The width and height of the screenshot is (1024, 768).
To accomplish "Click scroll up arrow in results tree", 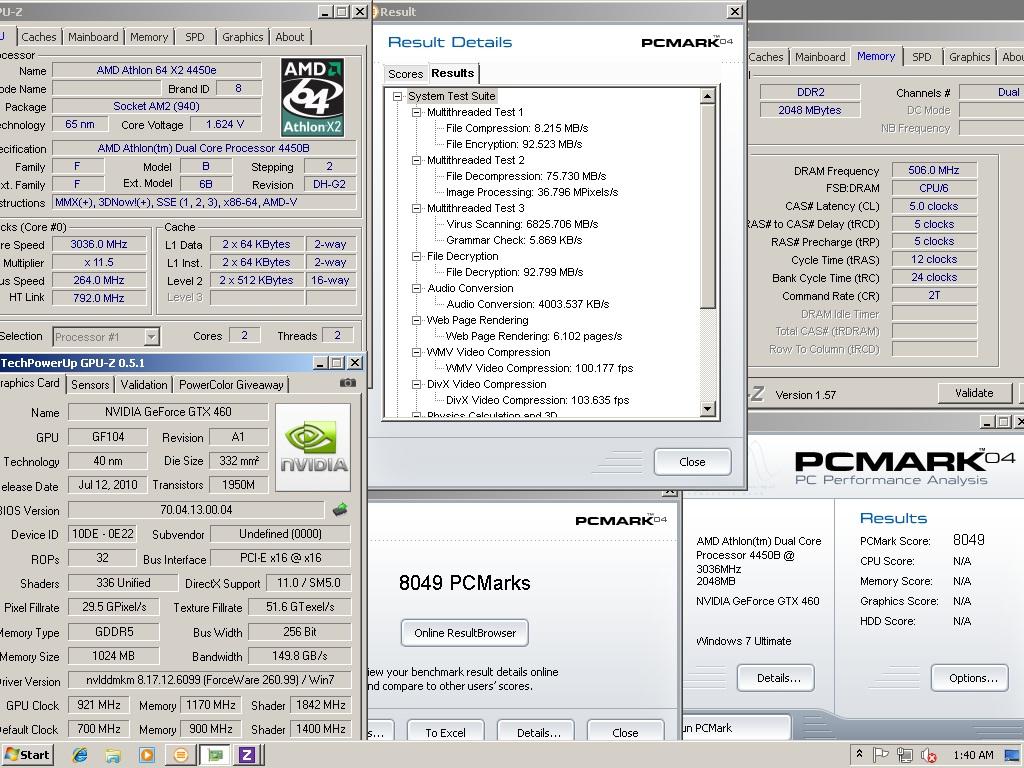I will 707,97.
